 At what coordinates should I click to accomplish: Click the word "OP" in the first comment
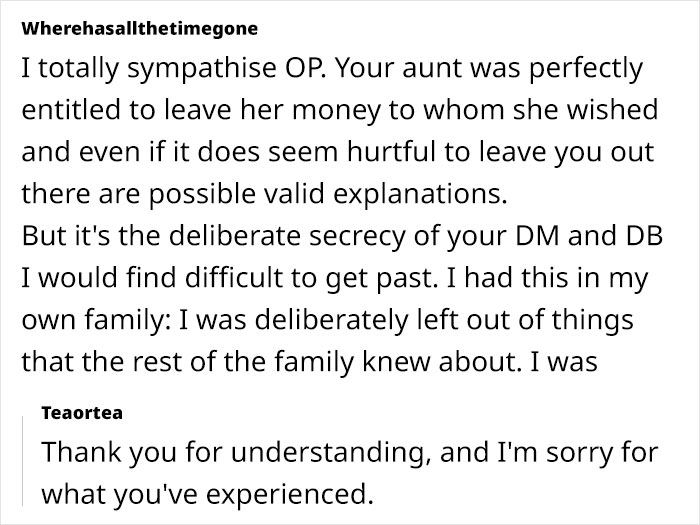304,73
